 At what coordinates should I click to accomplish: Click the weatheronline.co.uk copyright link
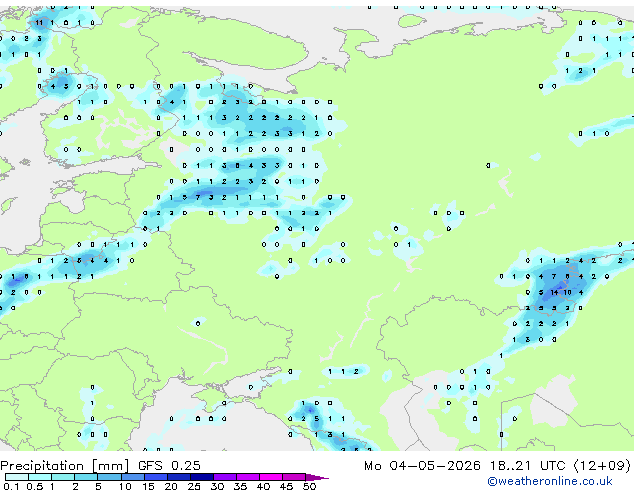(x=550, y=481)
